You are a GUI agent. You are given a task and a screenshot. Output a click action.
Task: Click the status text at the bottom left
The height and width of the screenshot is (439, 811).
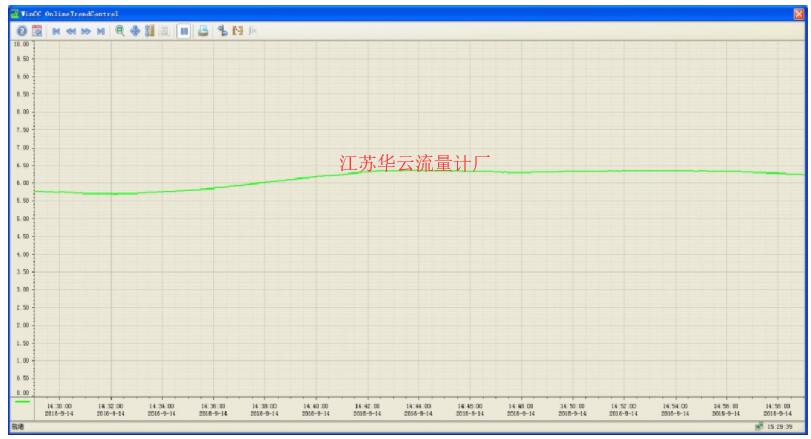click(18, 427)
